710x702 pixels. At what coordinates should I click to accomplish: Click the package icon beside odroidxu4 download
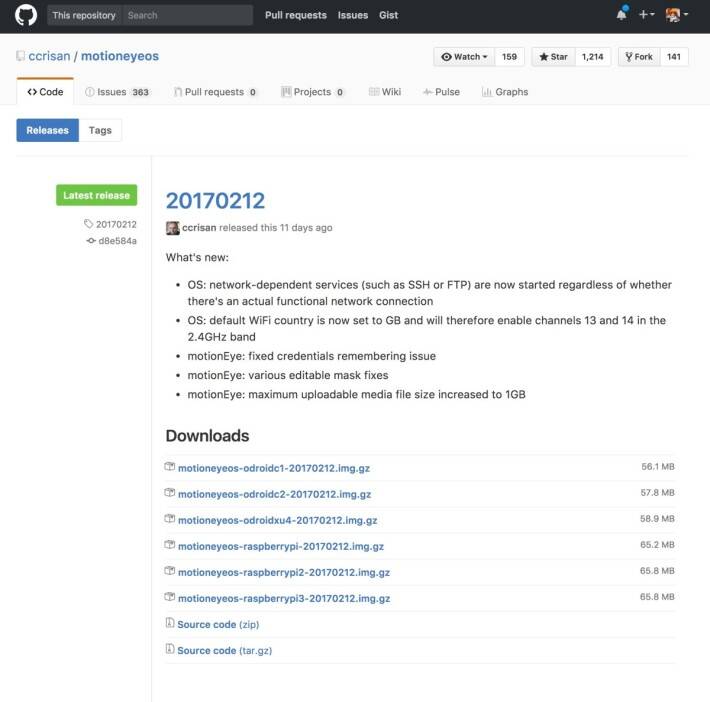170,518
